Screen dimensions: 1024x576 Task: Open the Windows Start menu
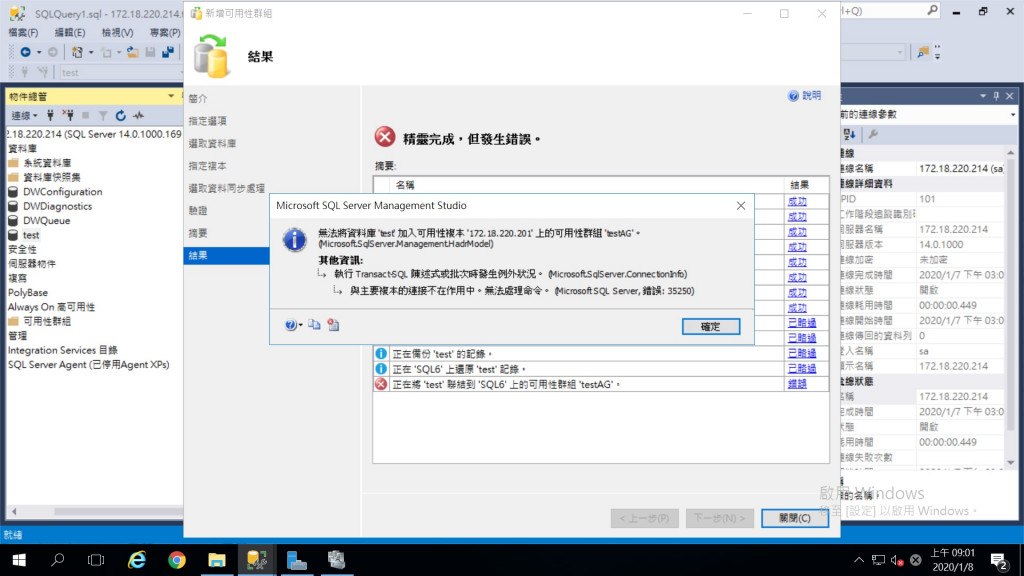click(19, 560)
